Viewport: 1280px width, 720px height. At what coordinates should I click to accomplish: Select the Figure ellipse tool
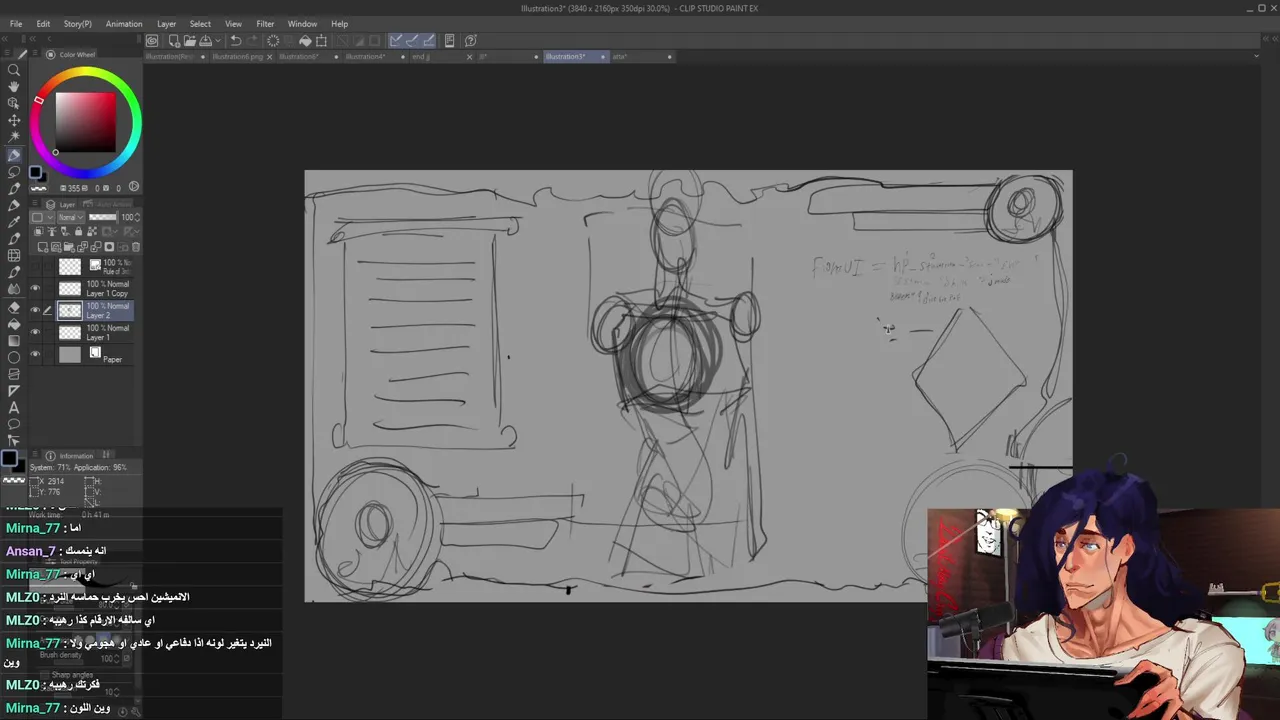(14, 357)
